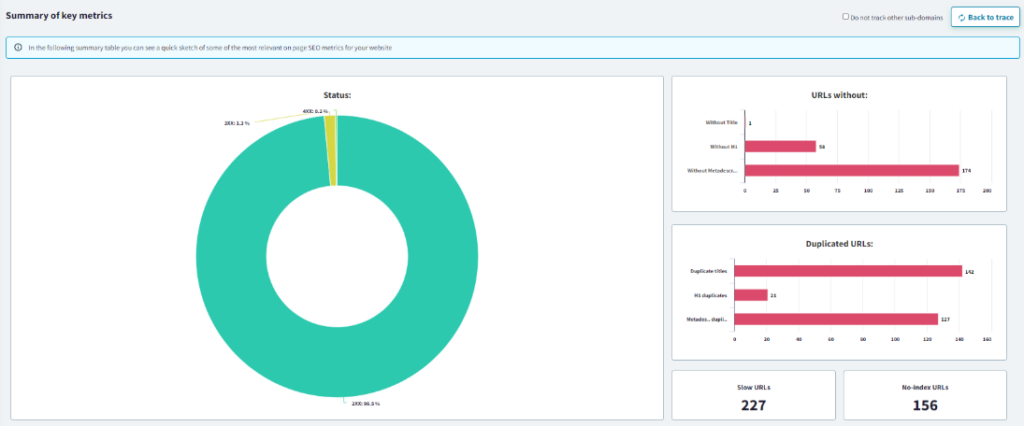Click the Duplicate titles bar
Screen dimensions: 1024x426
pos(848,271)
